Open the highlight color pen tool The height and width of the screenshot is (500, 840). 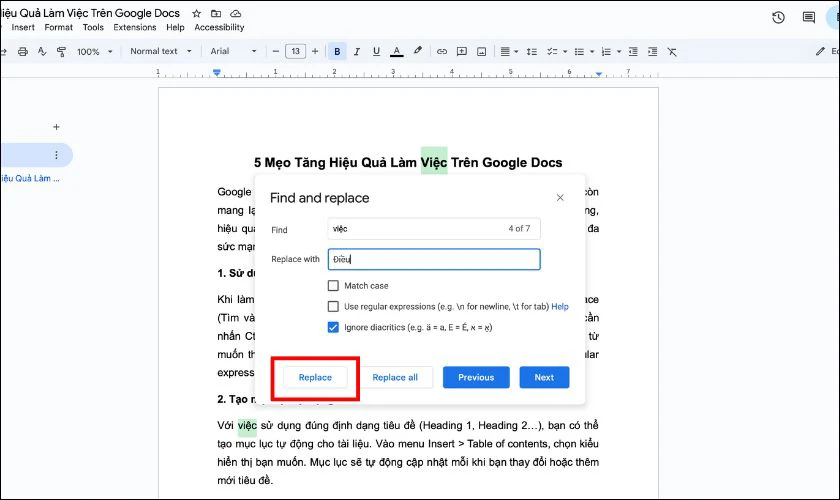click(x=418, y=51)
